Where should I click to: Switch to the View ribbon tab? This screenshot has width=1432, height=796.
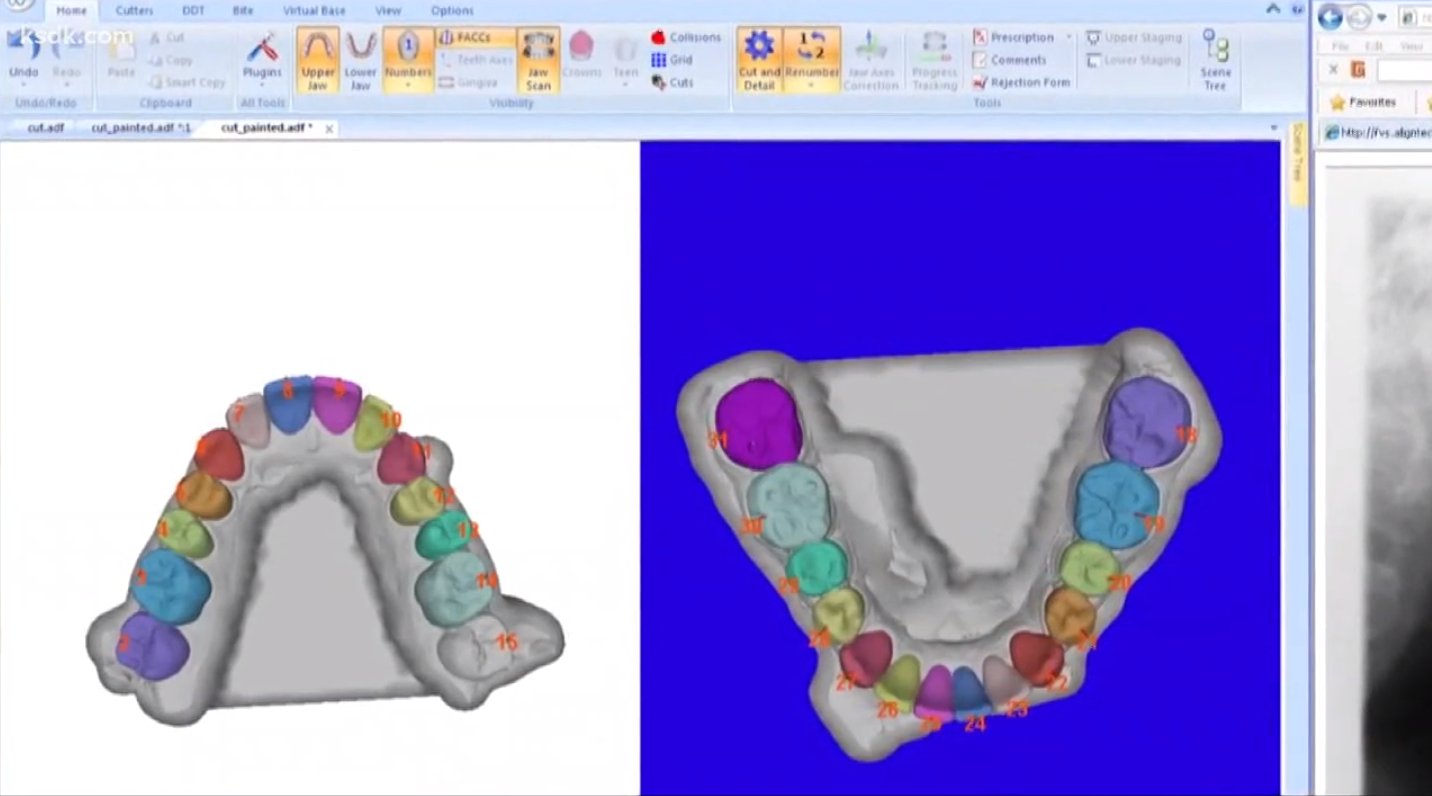(388, 10)
